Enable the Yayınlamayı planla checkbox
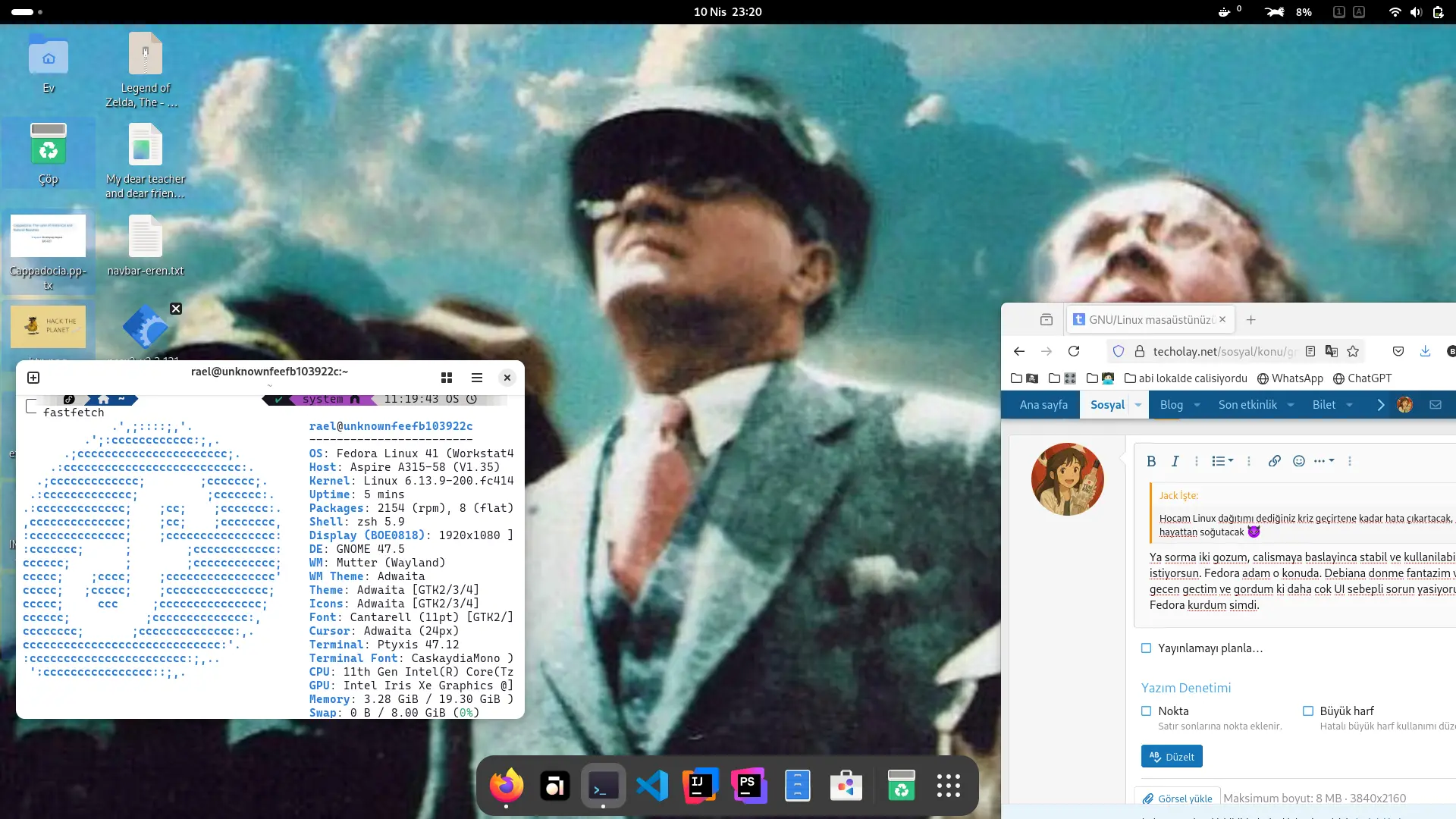1456x819 pixels. 1147,648
